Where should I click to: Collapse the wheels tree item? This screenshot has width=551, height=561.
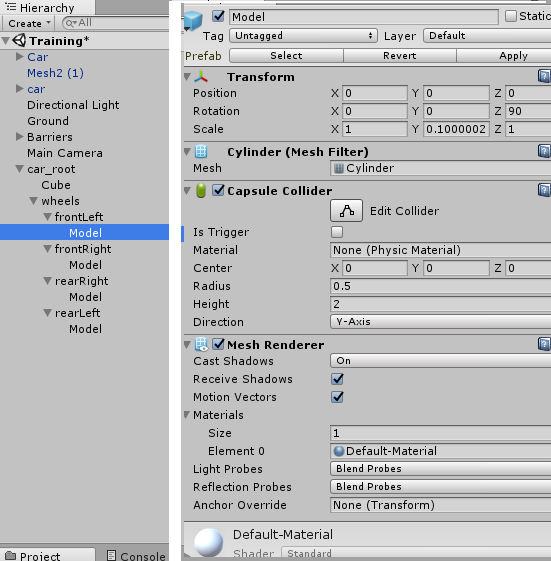point(34,201)
